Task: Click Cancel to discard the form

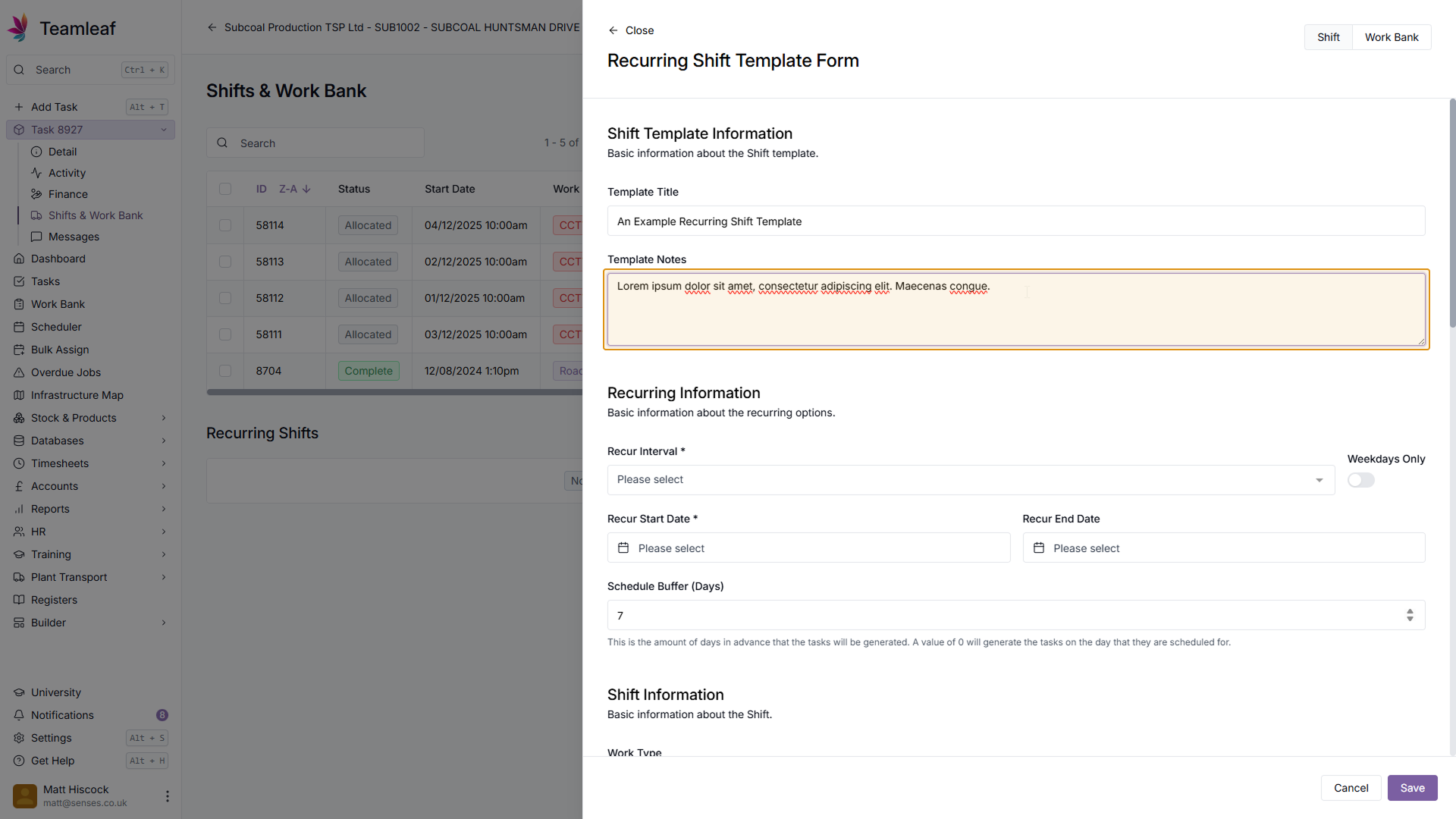Action: tap(1351, 788)
